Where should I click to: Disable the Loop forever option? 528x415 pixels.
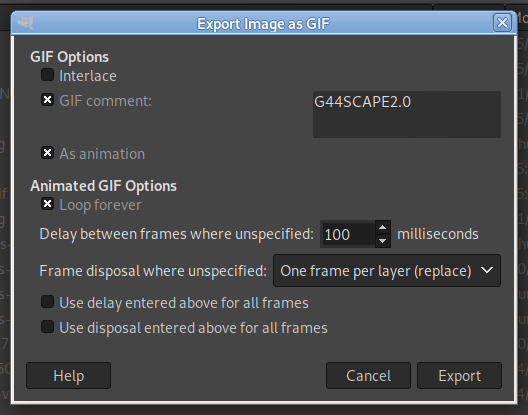point(47,204)
